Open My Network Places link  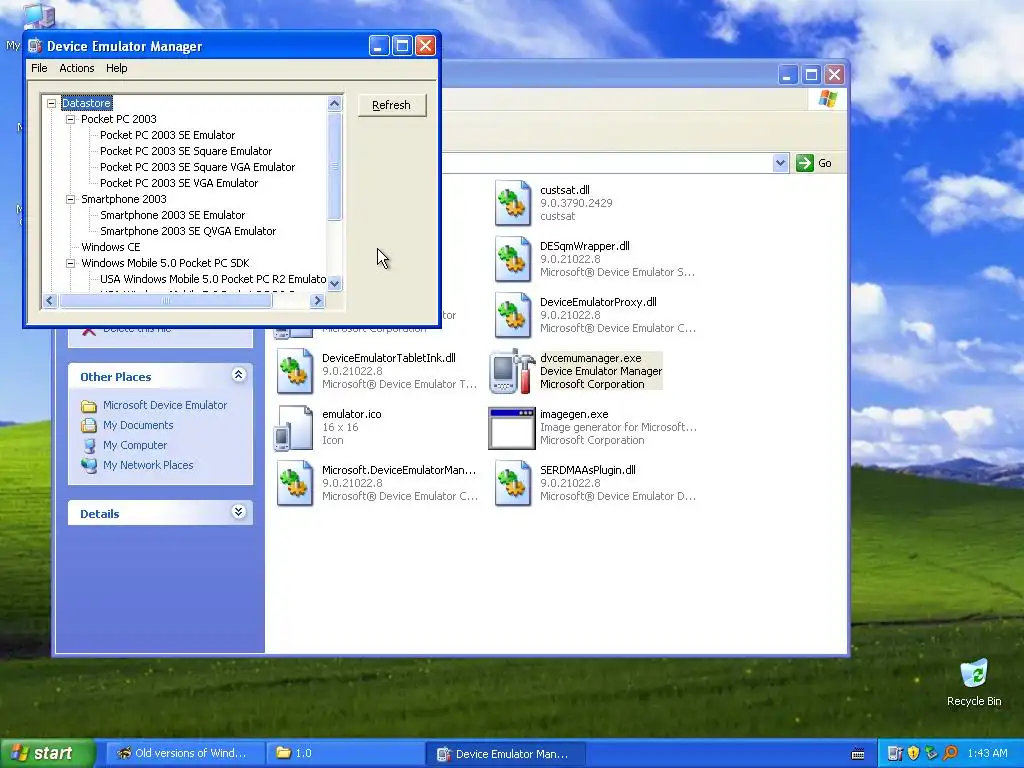148,465
